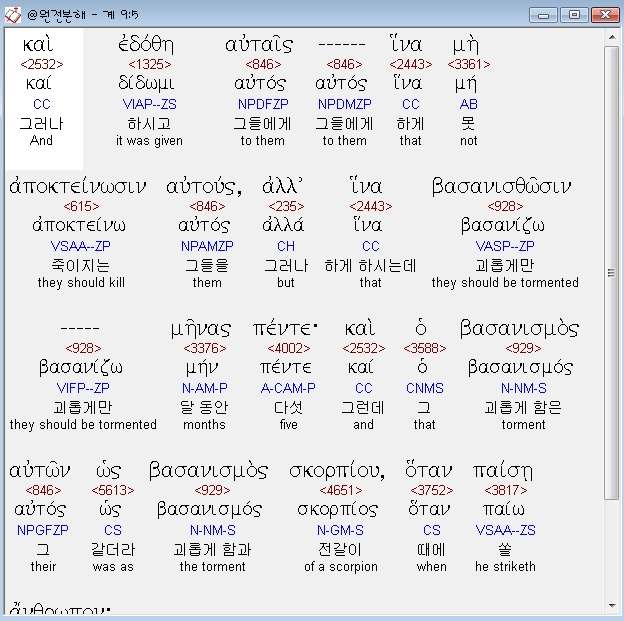Image resolution: width=624 pixels, height=621 pixels.
Task: Click the parsing code VSAA--ZP
Action: (80, 246)
